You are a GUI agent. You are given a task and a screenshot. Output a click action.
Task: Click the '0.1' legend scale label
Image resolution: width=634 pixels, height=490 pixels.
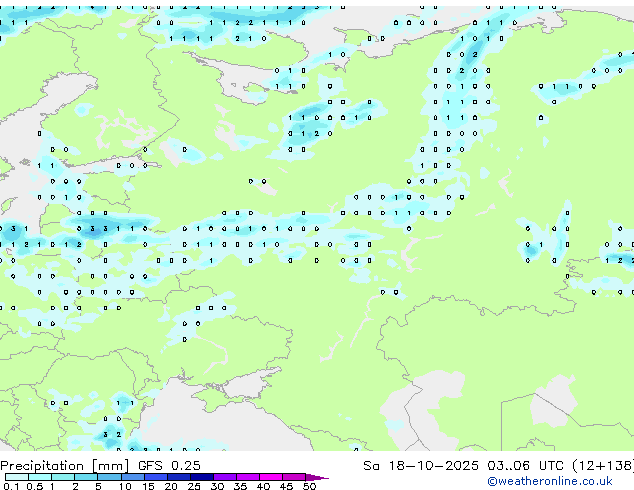[x=11, y=486]
